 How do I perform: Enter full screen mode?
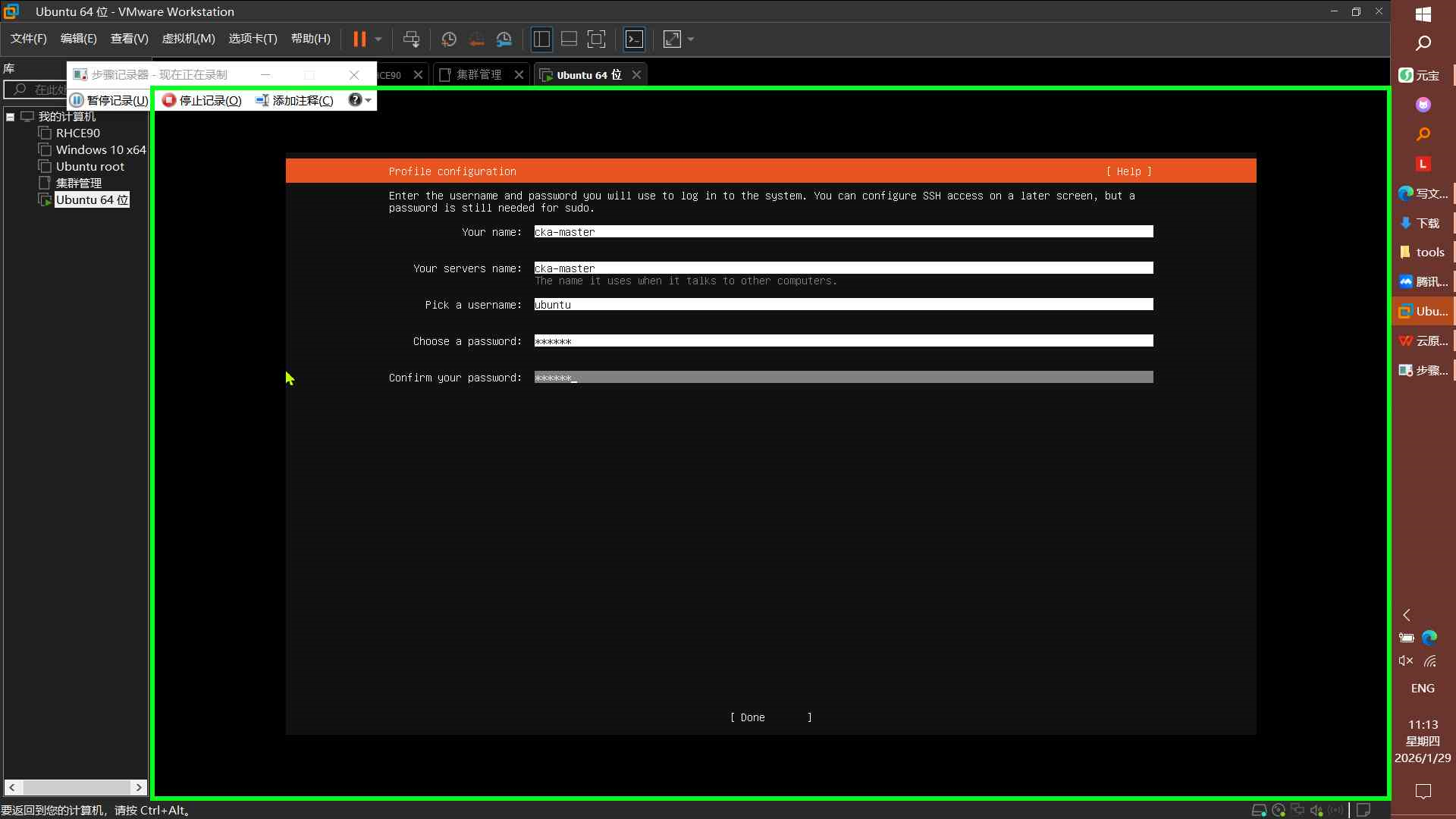[597, 39]
